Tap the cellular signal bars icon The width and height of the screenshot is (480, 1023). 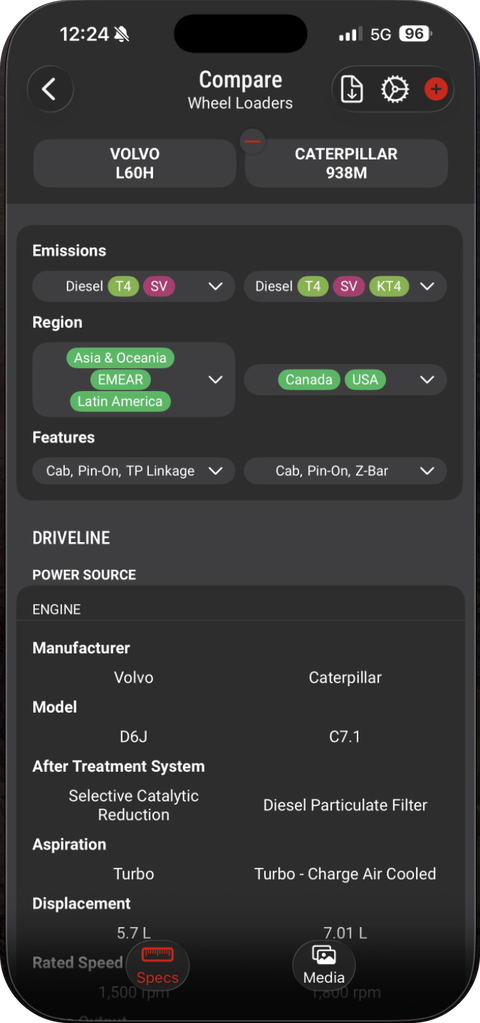tap(351, 34)
